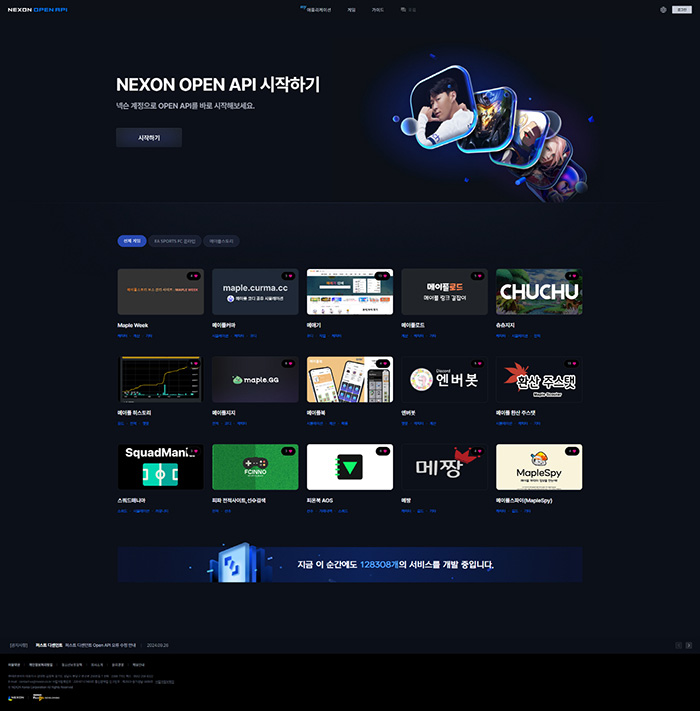The image size is (700, 711).
Task: Select the 전체 게임 filter pill
Action: 131,241
